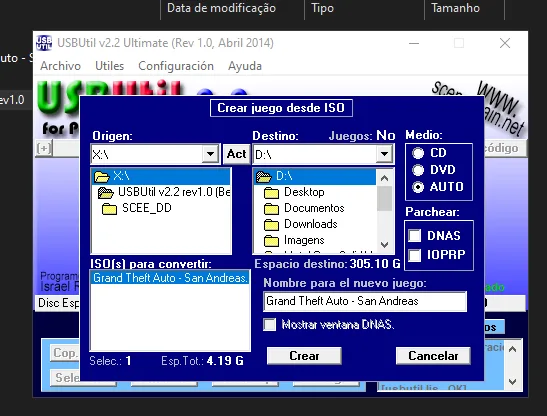Enable the IOPRP patch checkbox

pyautogui.click(x=415, y=255)
